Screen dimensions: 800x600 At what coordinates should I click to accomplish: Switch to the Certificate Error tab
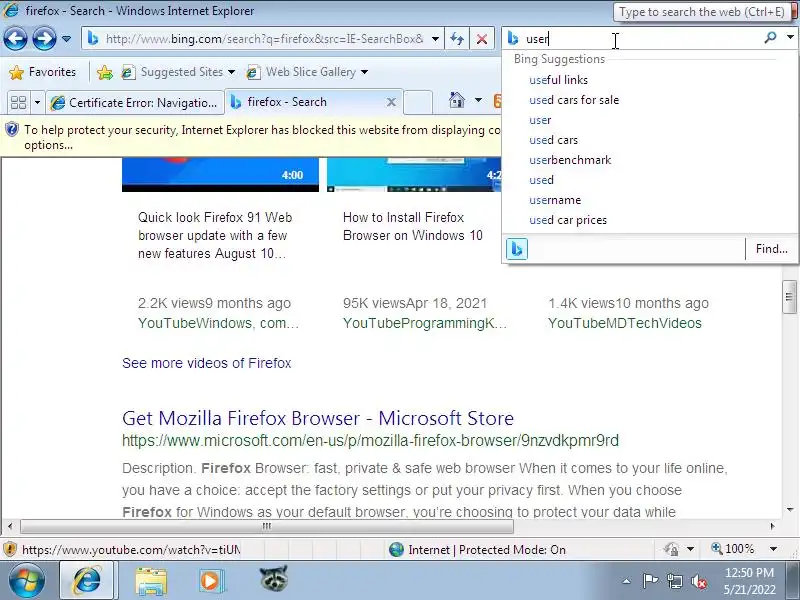[x=135, y=103]
